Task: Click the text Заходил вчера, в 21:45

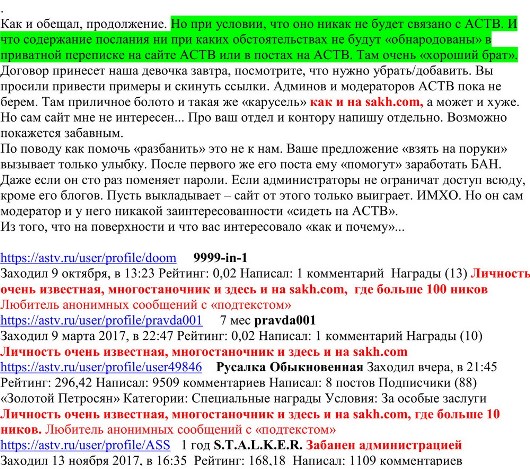Action: pyautogui.click(x=432, y=367)
